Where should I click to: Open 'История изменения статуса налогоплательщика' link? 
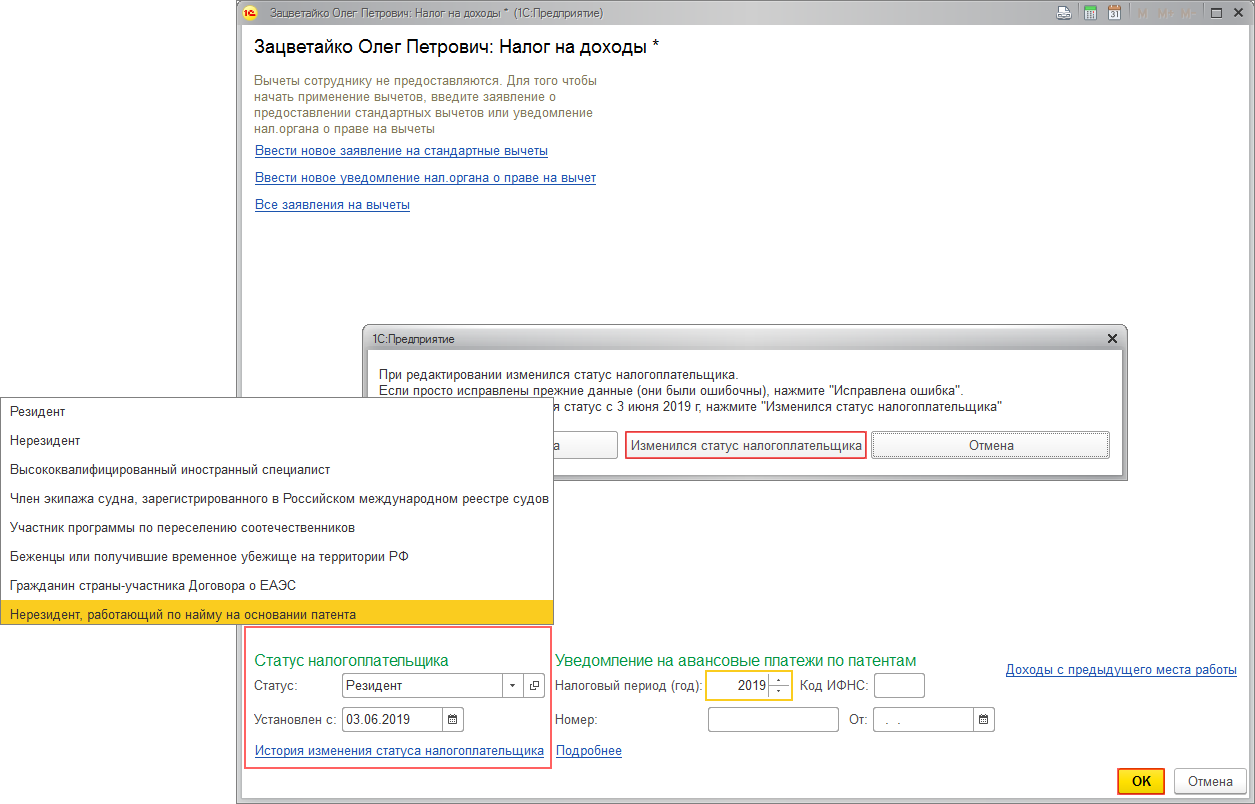[x=399, y=750]
